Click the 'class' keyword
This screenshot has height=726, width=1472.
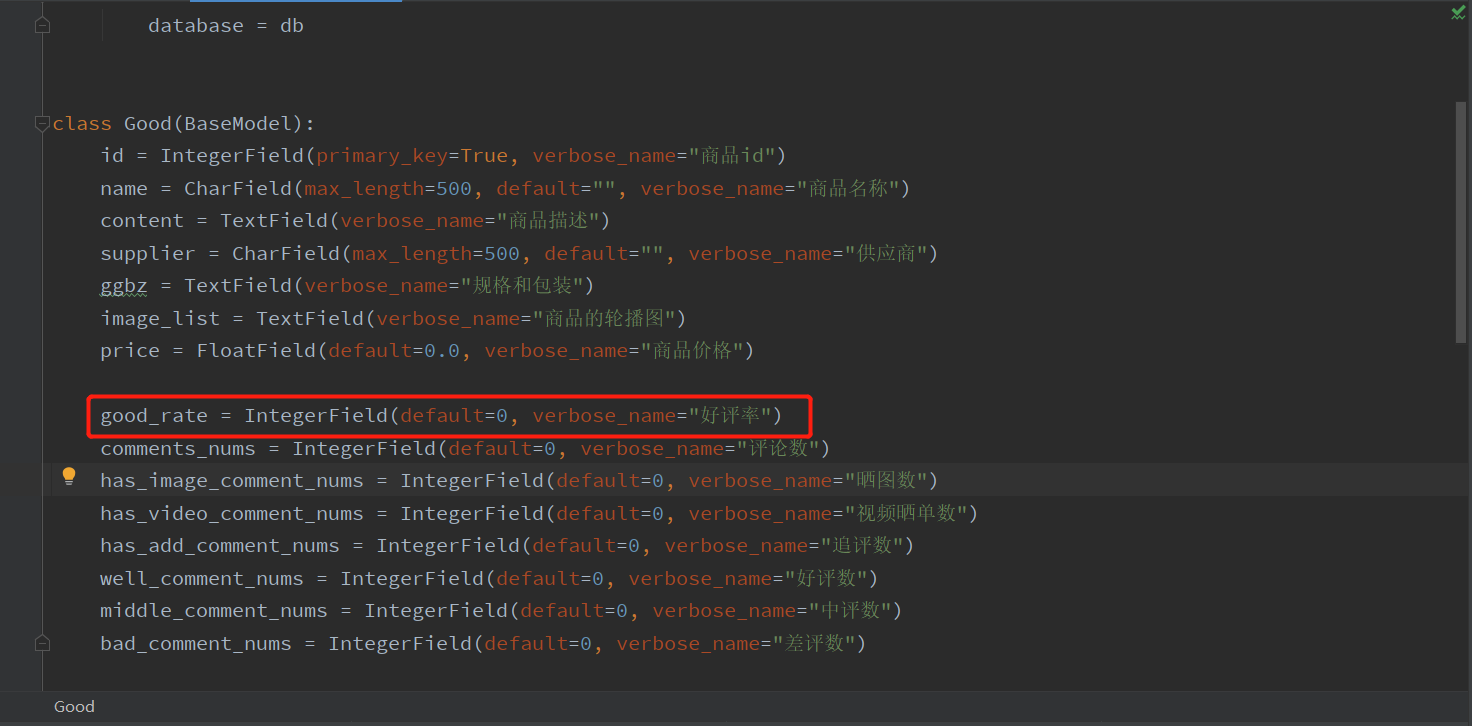click(x=82, y=124)
